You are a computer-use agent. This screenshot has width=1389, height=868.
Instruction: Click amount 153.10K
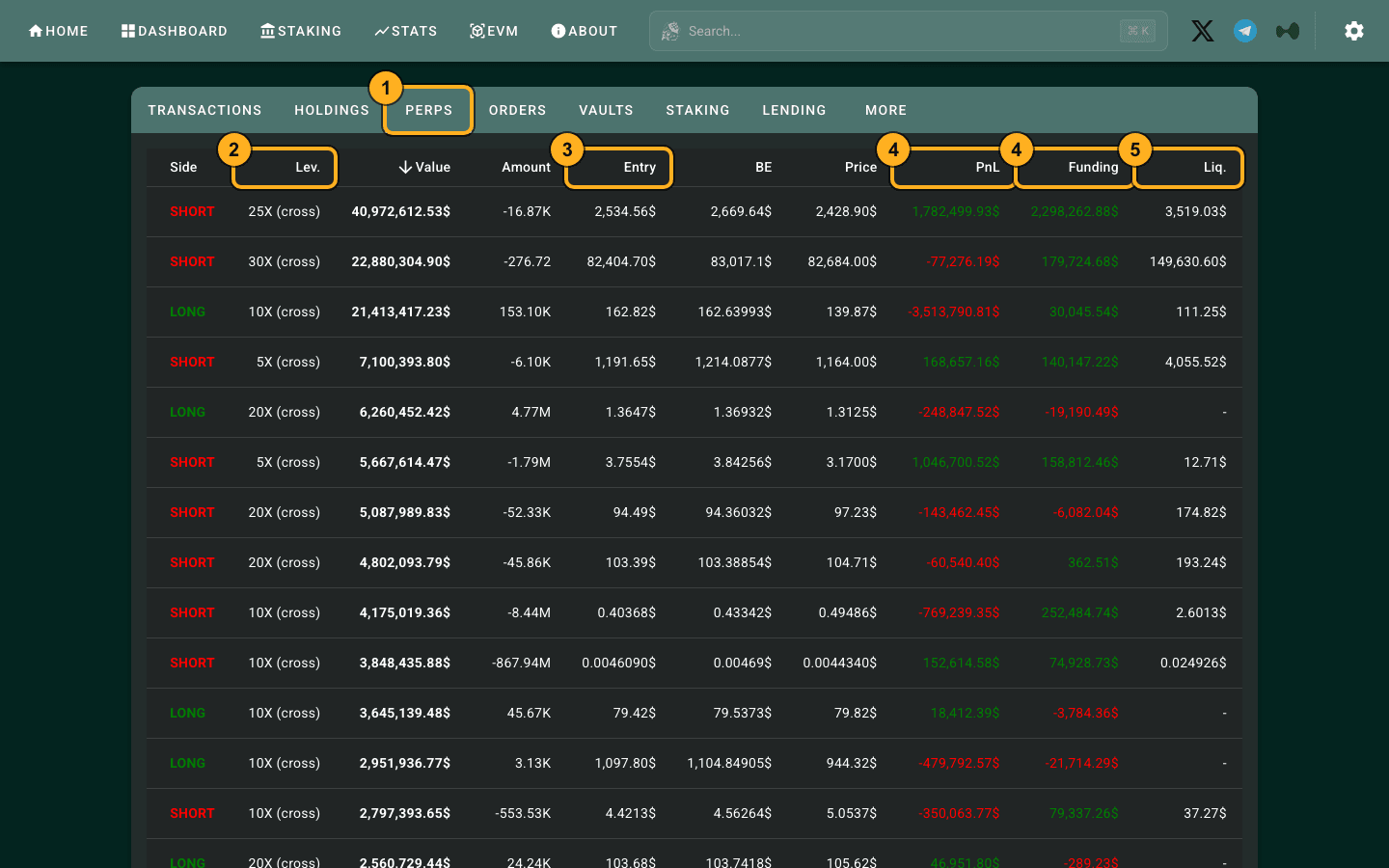tap(525, 312)
